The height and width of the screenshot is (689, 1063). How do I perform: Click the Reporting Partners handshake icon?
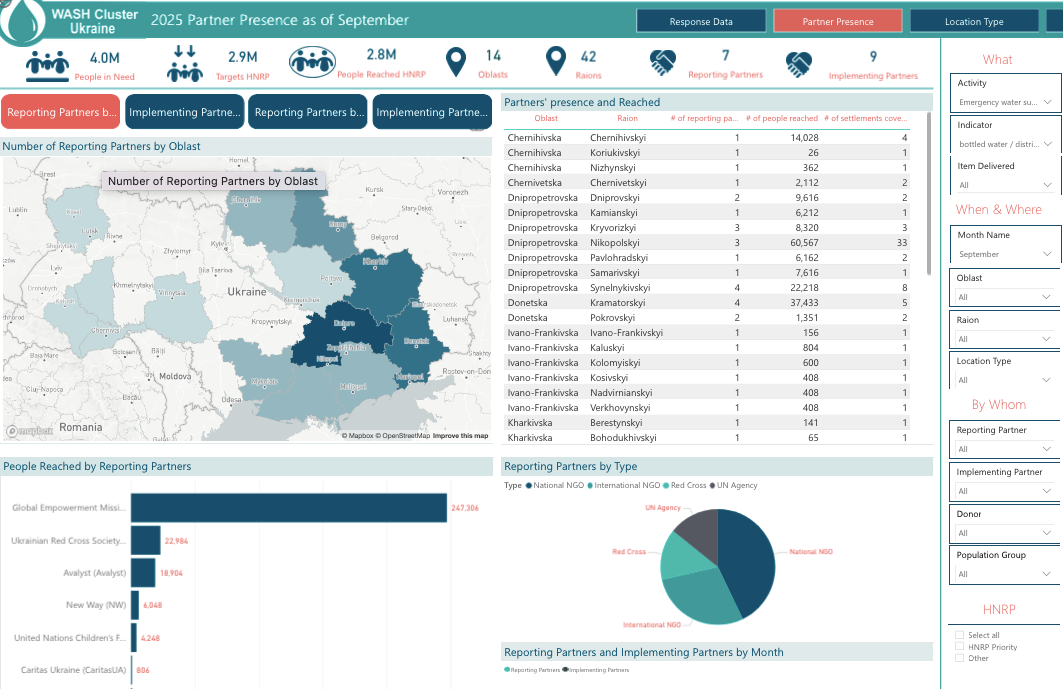[662, 64]
